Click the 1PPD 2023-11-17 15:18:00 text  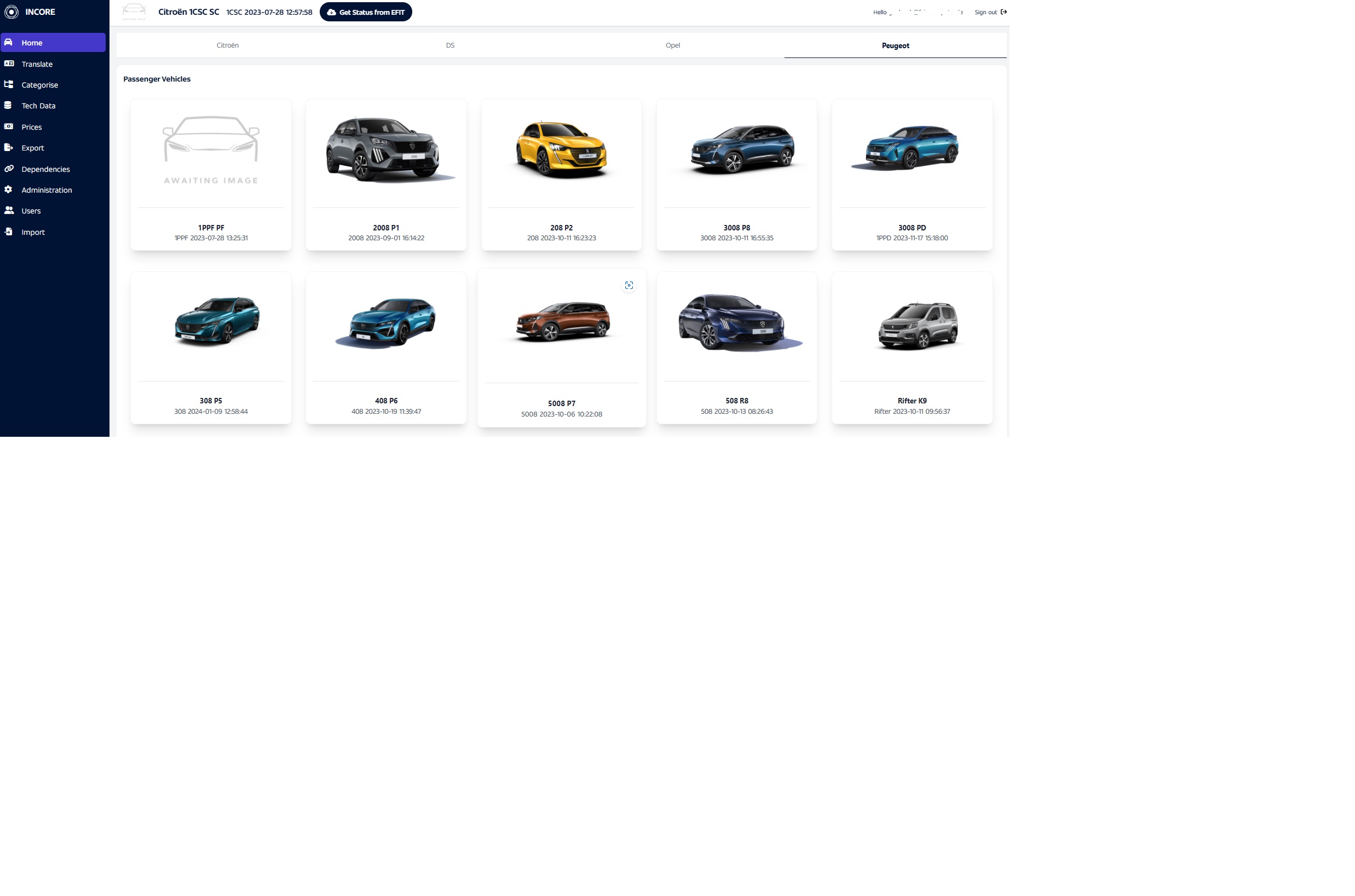click(912, 238)
